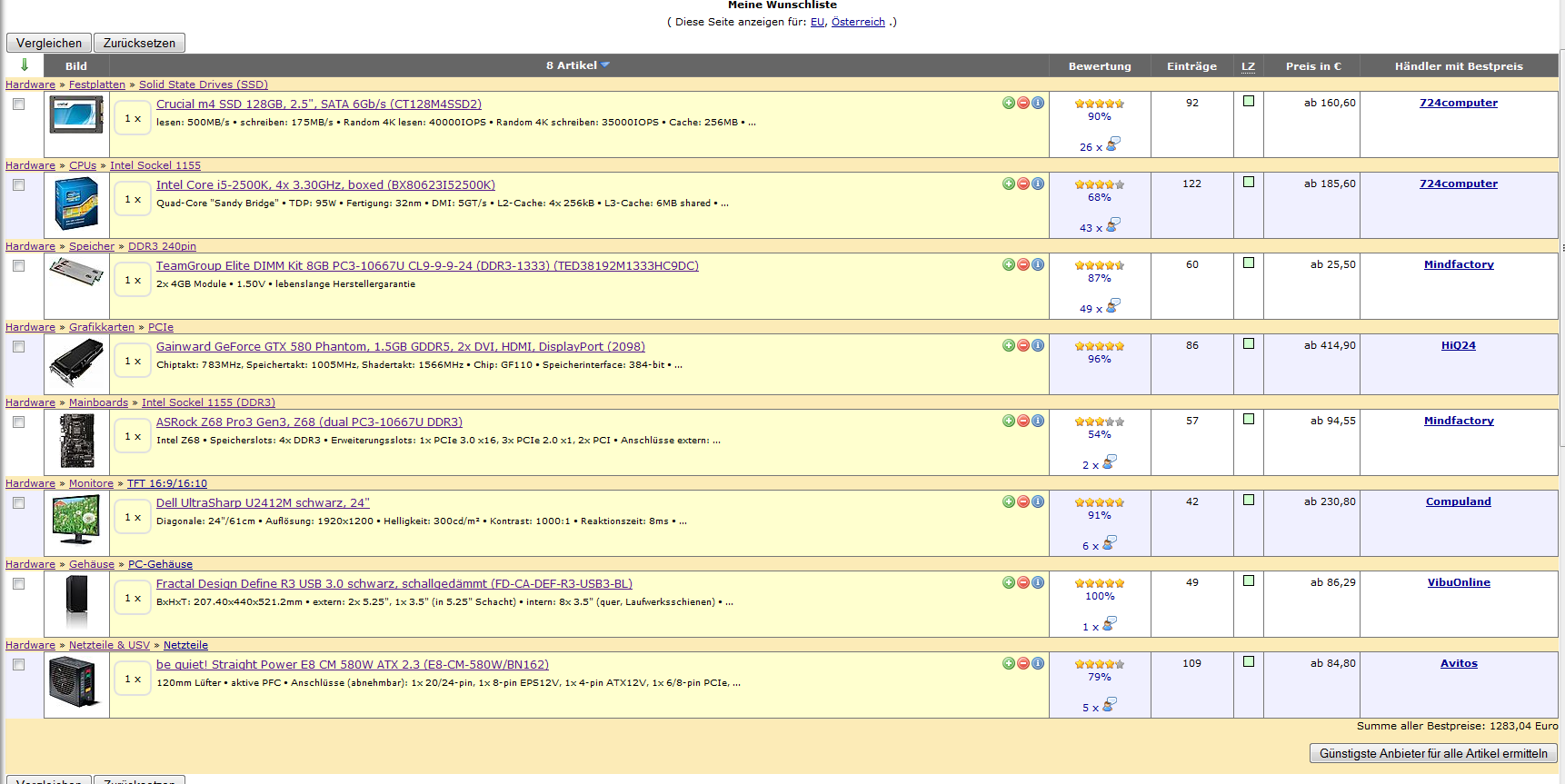This screenshot has width=1565, height=784.
Task: Open Mindfactory link for ASRock Z68 Pro3
Action: pyautogui.click(x=1459, y=421)
